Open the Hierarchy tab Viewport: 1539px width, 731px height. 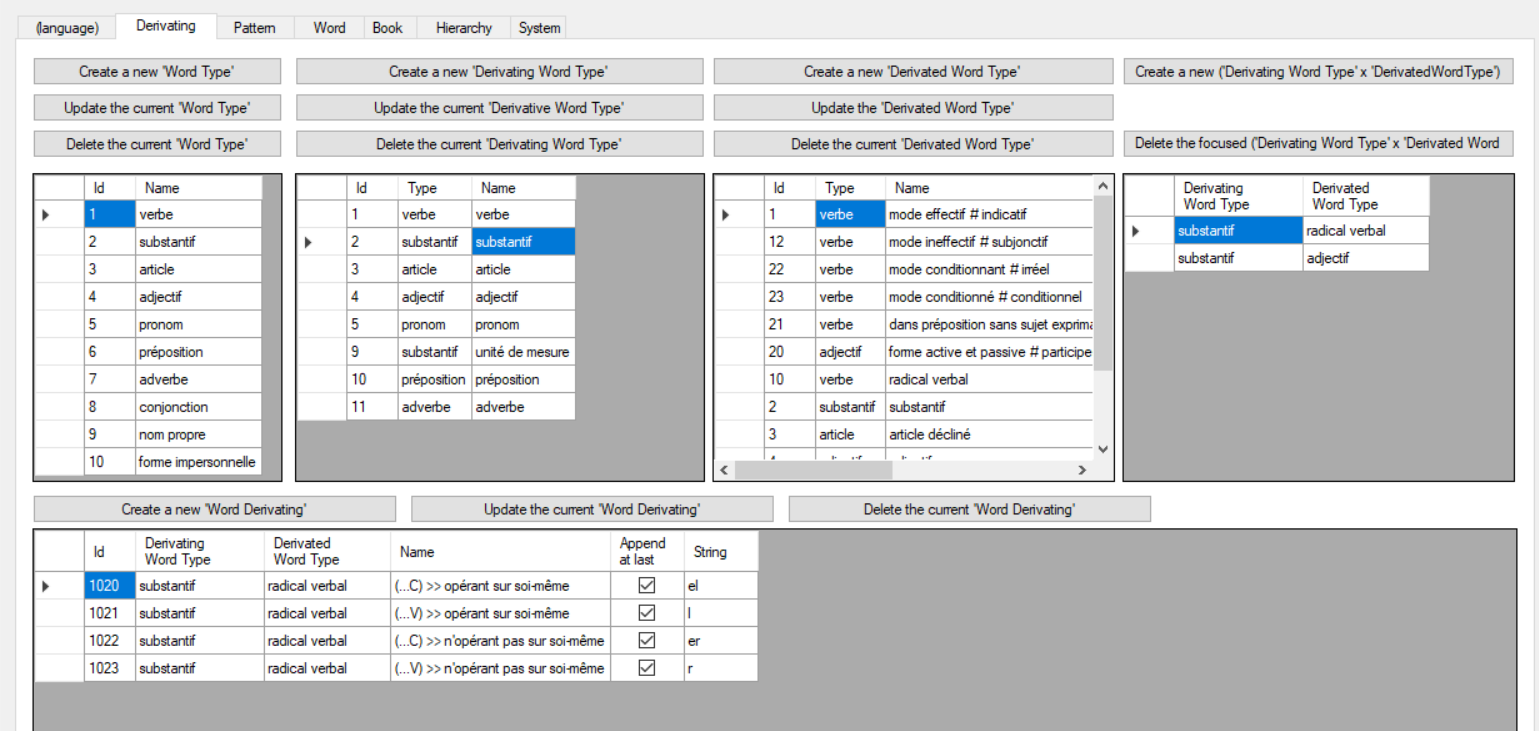(x=462, y=28)
